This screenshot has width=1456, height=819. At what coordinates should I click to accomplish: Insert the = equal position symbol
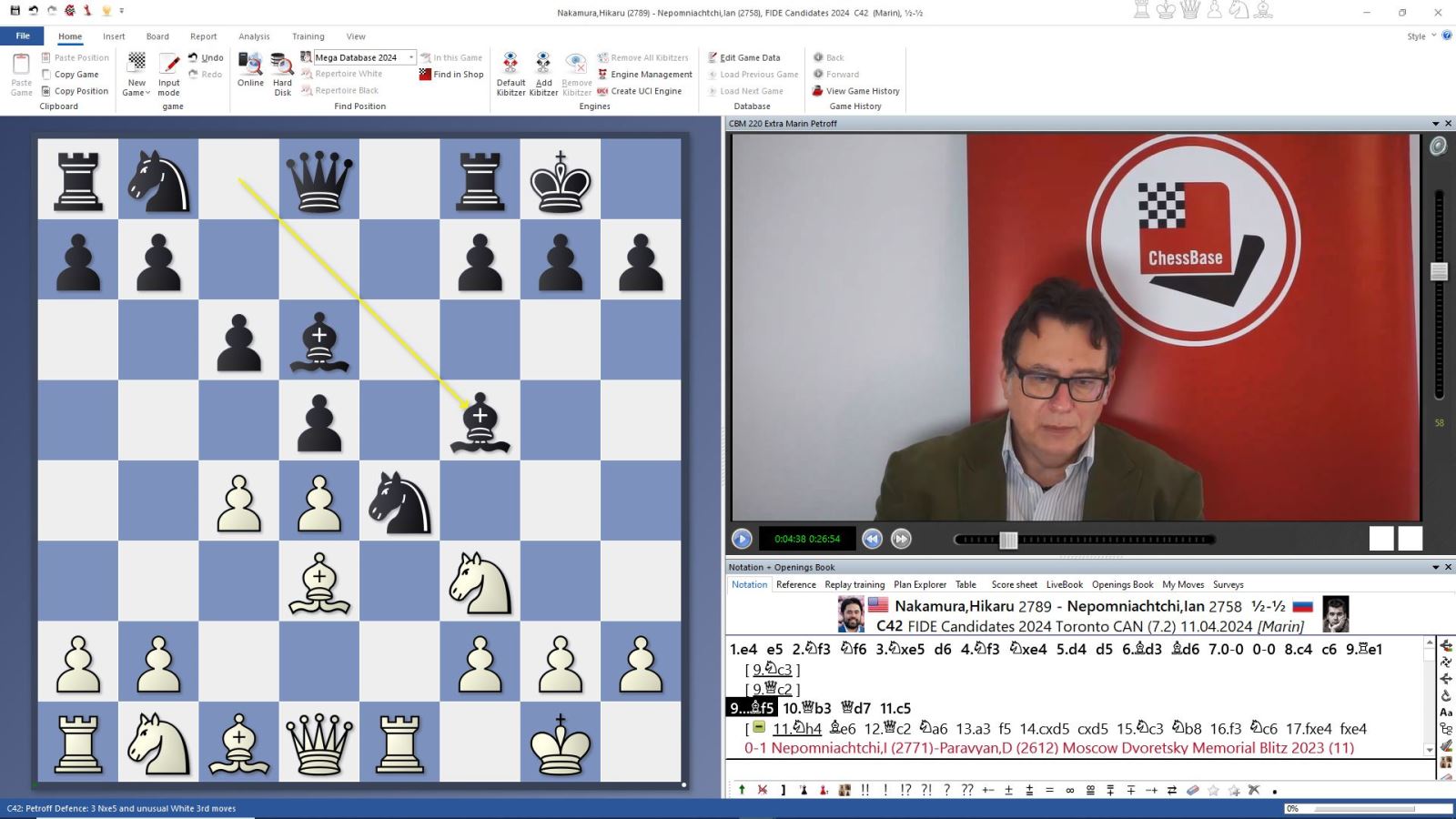(1049, 790)
